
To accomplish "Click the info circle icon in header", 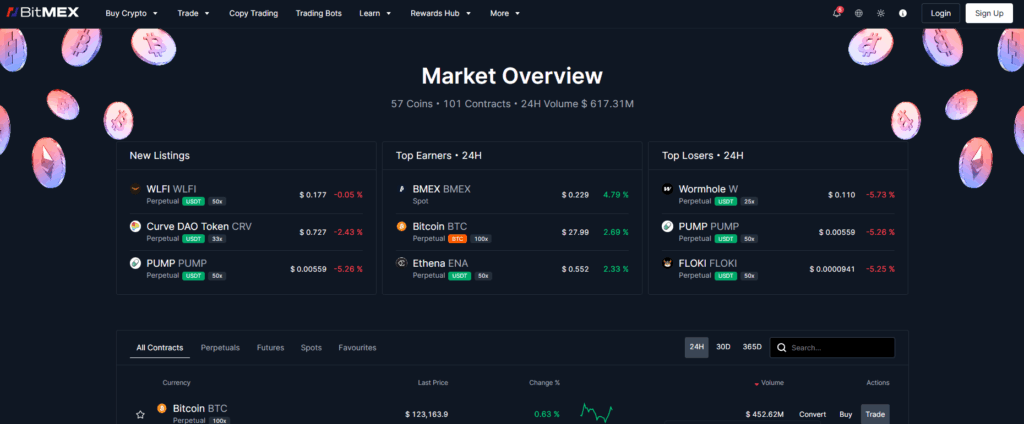I will [903, 13].
